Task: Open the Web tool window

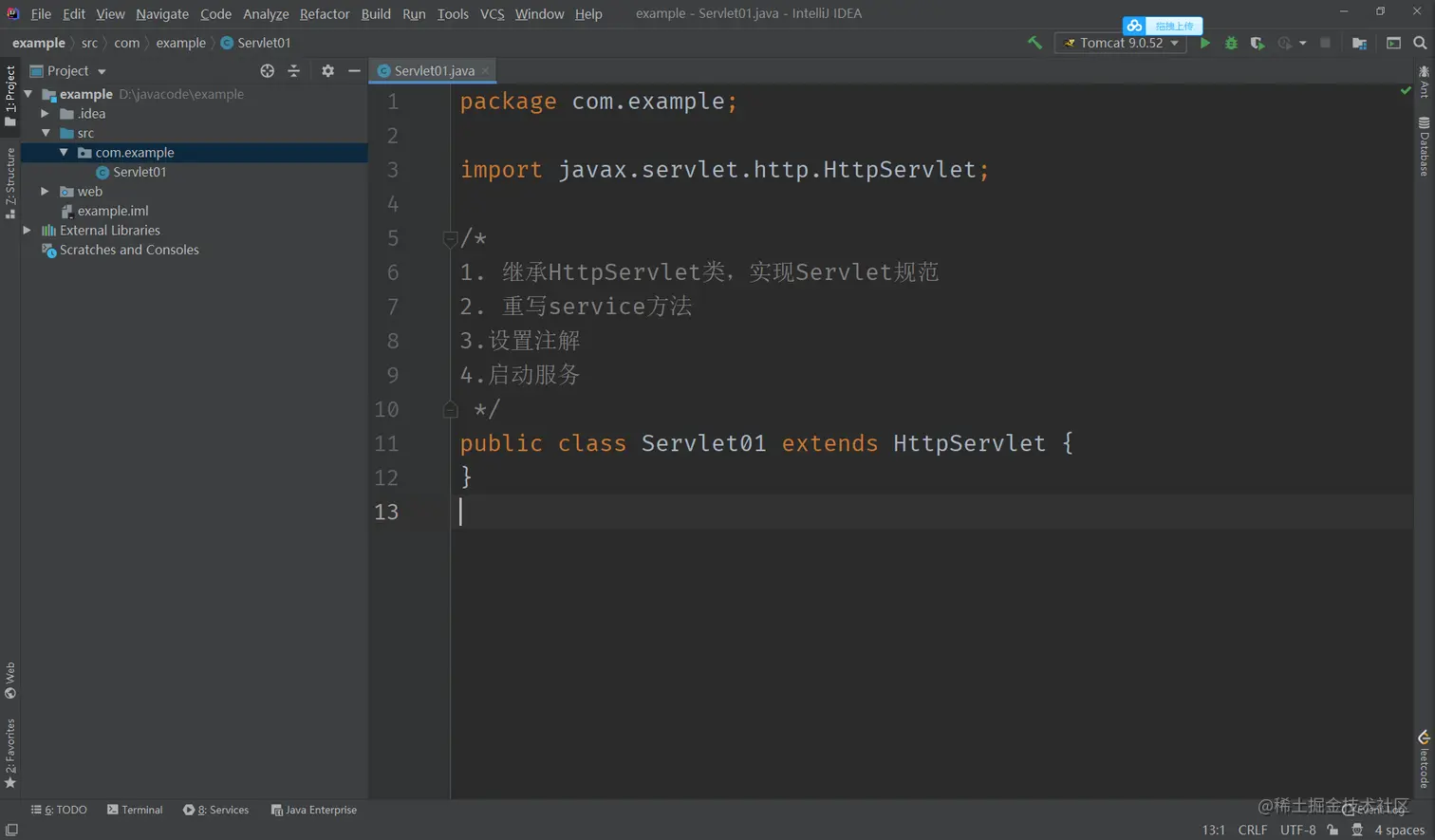Action: [10, 681]
